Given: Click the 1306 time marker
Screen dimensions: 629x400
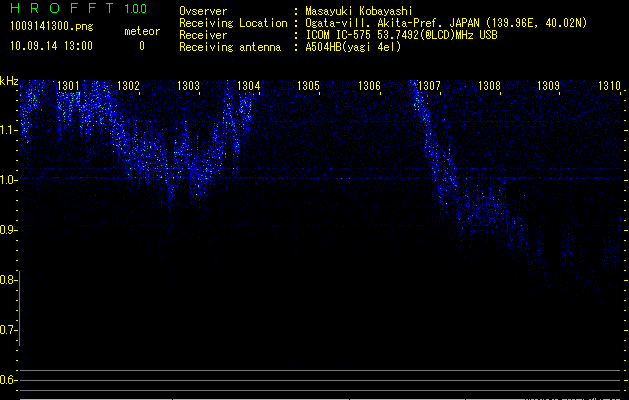Looking at the screenshot, I should (369, 86).
